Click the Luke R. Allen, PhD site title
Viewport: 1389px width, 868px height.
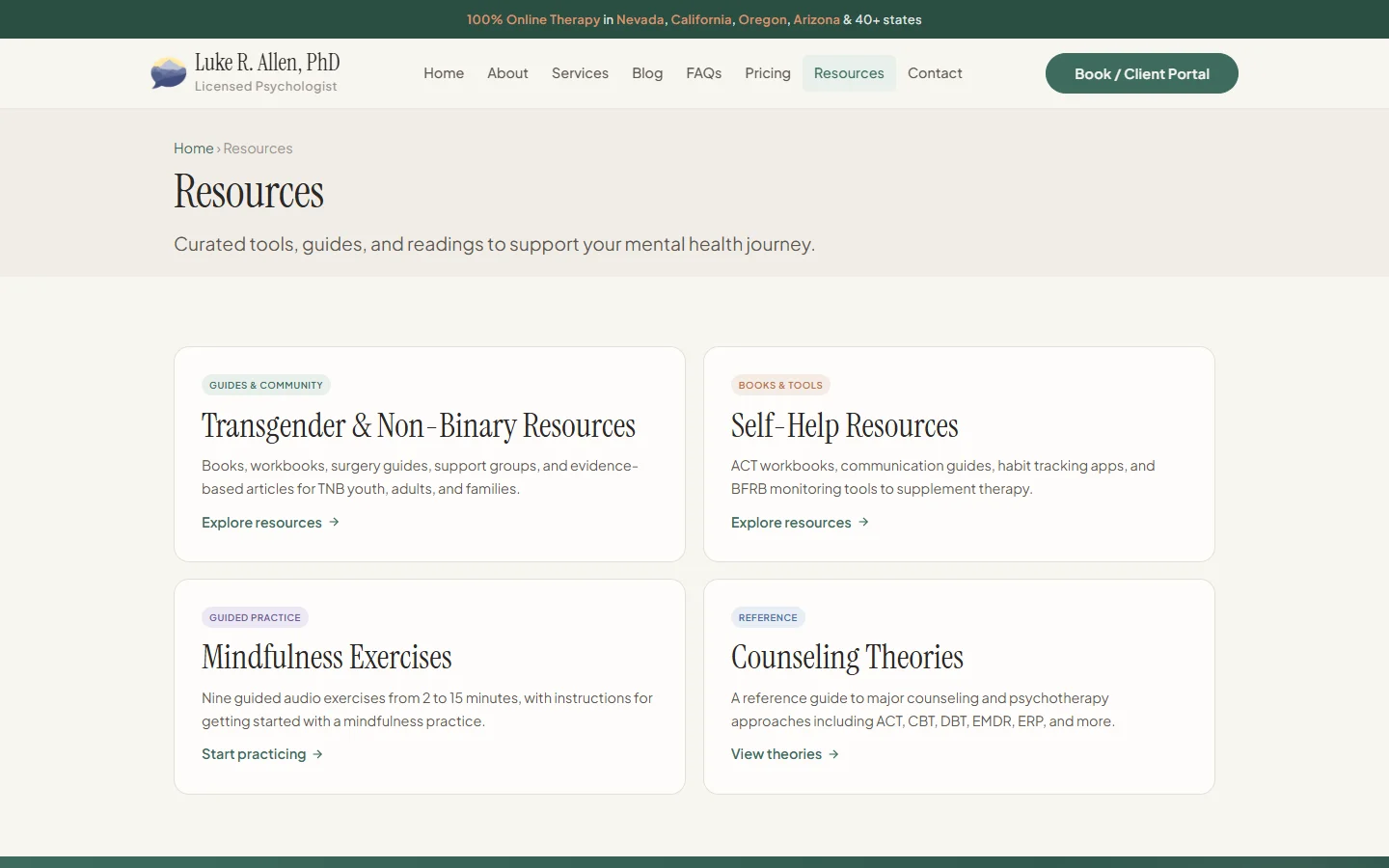[x=267, y=63]
